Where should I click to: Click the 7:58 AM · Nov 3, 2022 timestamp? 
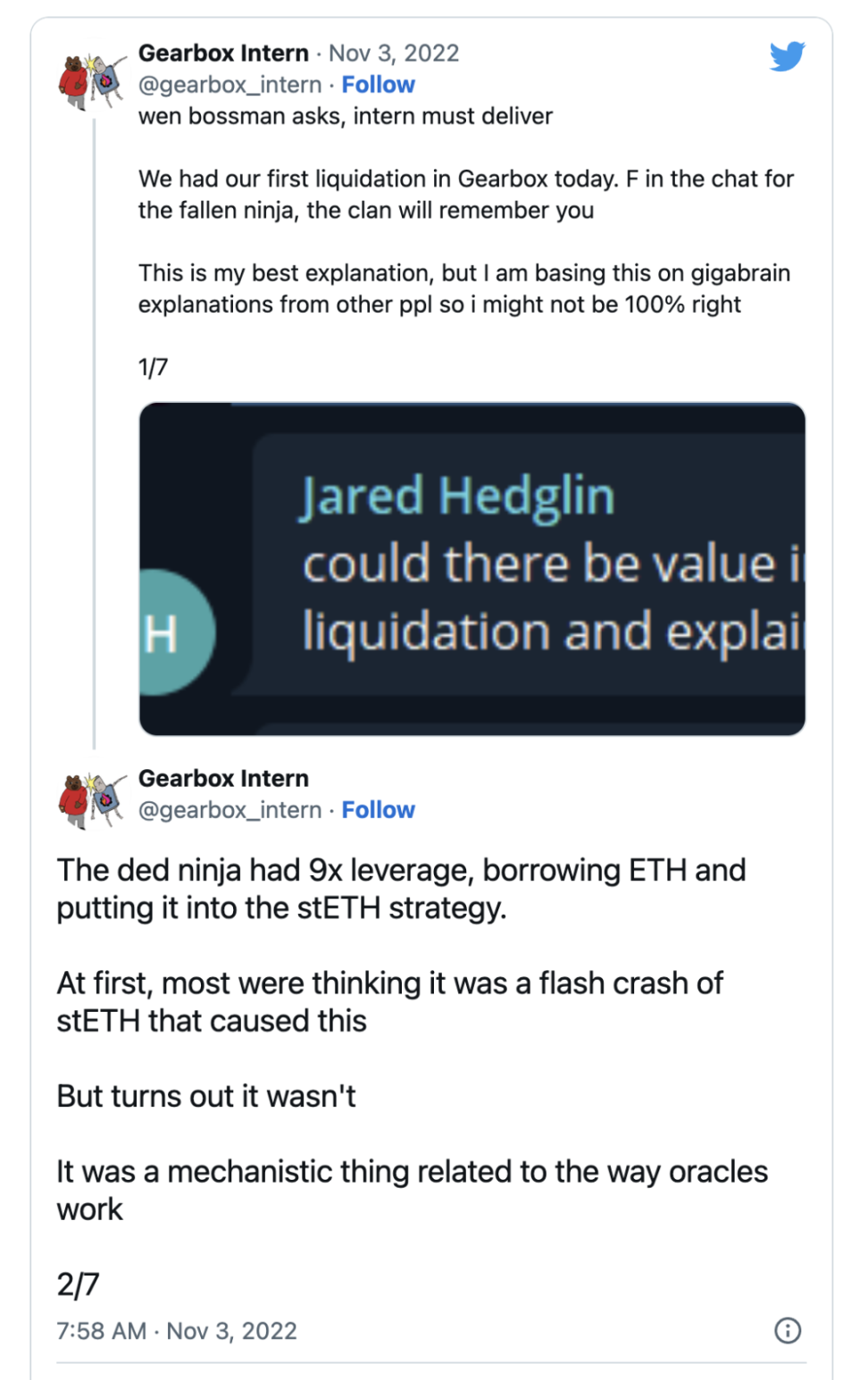click(x=177, y=1331)
